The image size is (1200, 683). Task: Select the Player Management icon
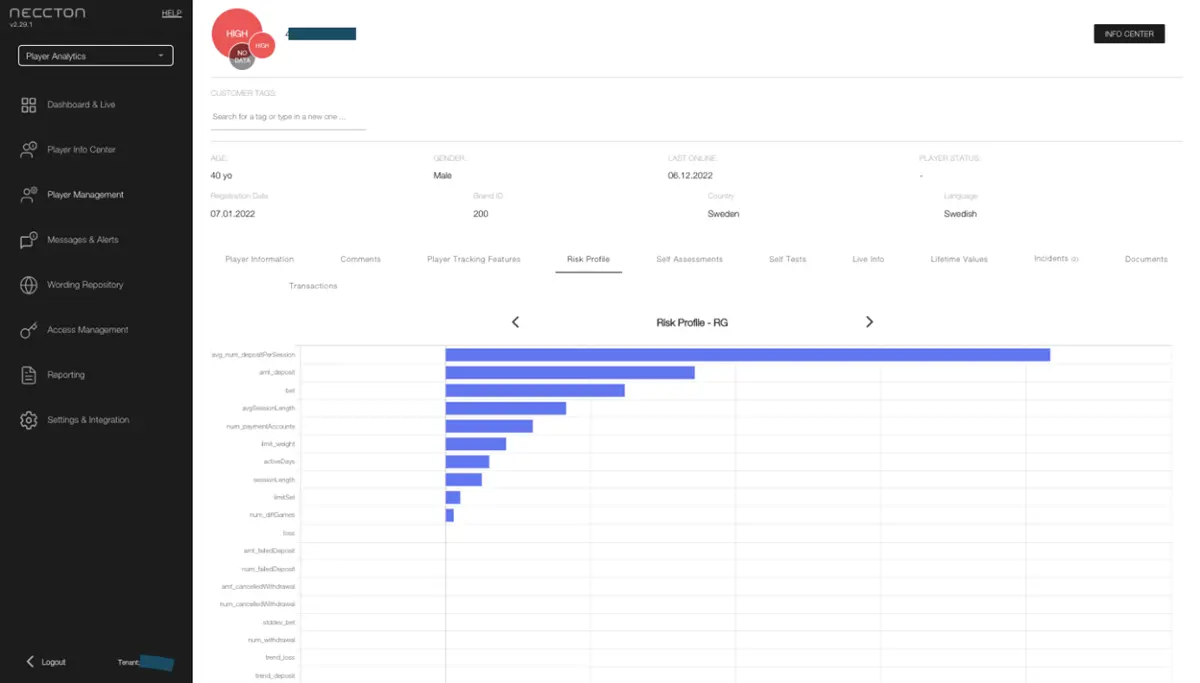(x=28, y=195)
